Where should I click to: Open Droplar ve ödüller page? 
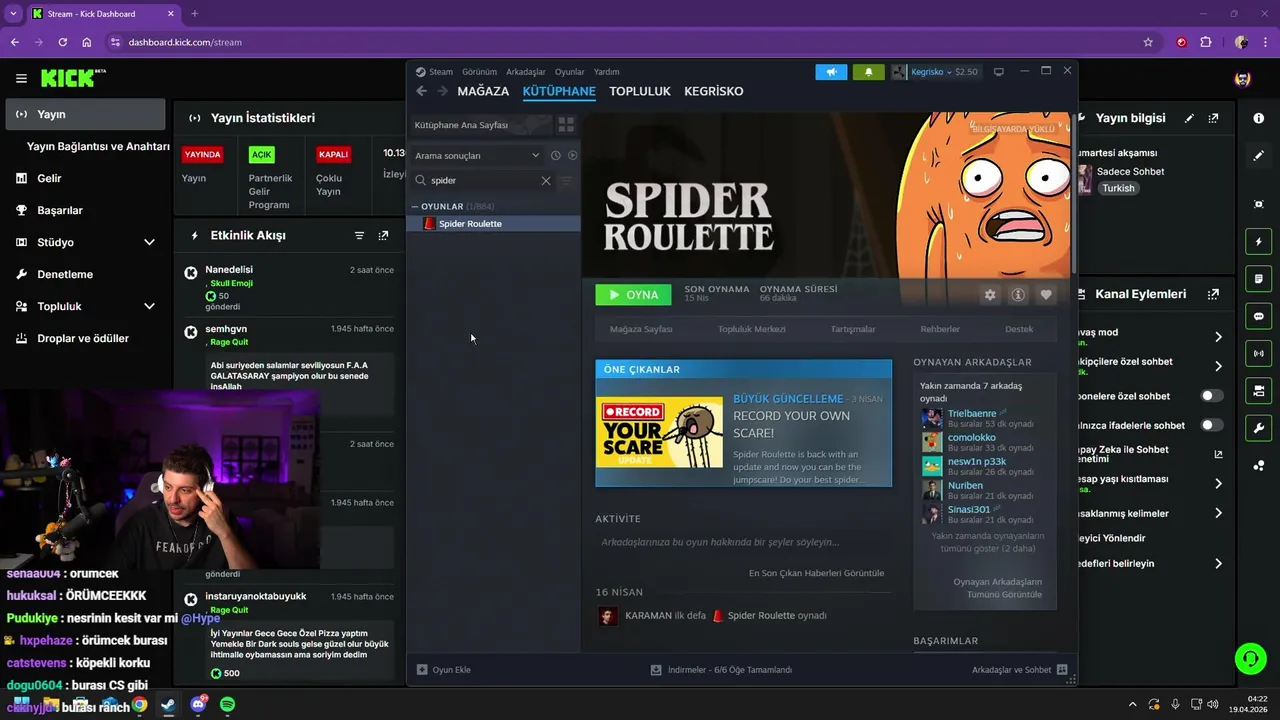(85, 338)
